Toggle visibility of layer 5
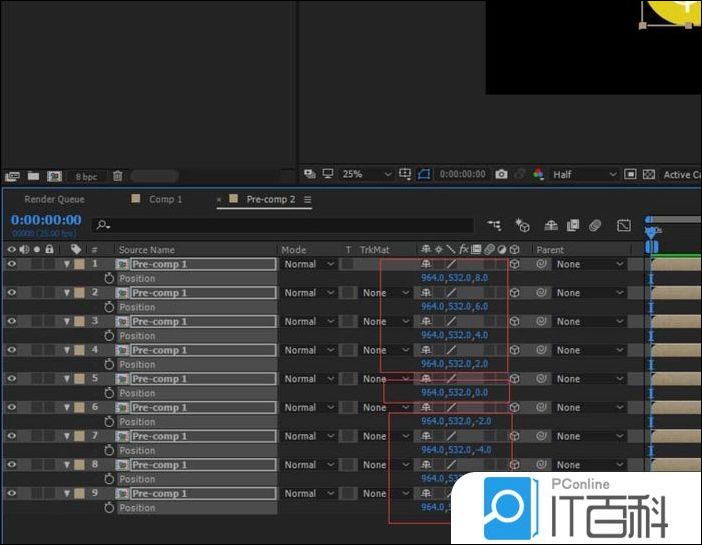The width and height of the screenshot is (702, 545). (12, 378)
